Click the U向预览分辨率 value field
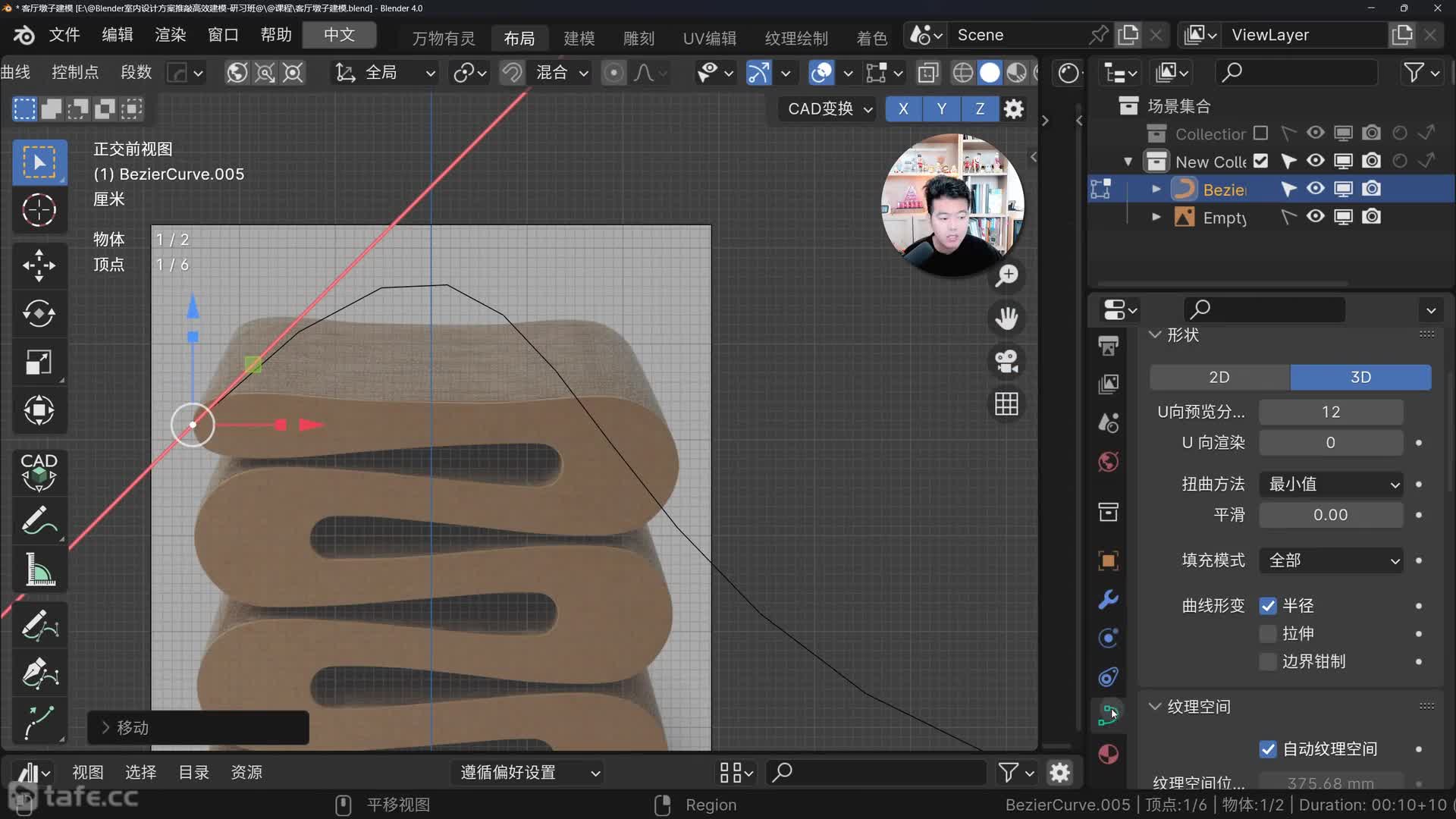 [x=1331, y=412]
